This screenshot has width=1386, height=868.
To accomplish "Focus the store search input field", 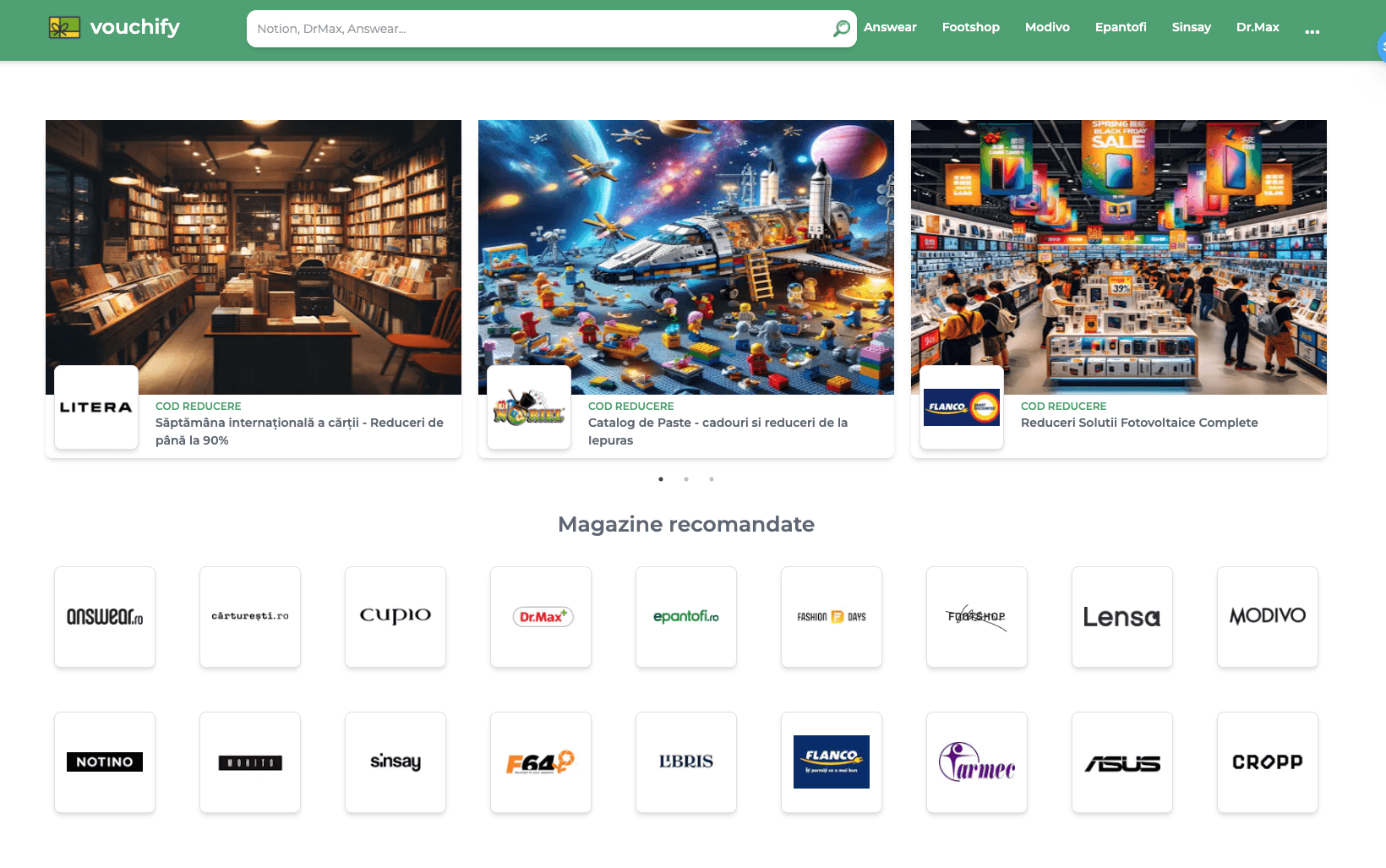I will pos(541,29).
